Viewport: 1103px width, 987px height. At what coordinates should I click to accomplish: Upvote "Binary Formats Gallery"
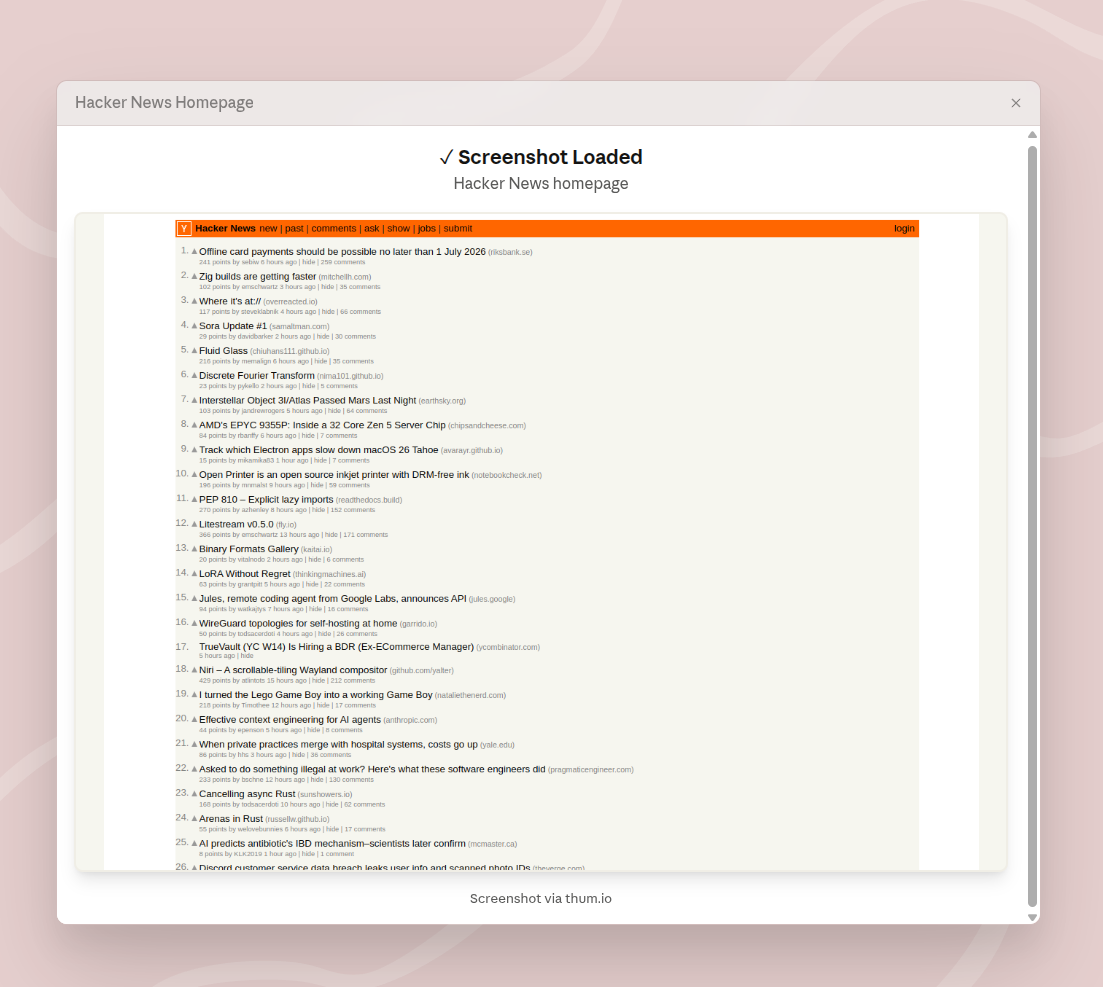click(193, 548)
